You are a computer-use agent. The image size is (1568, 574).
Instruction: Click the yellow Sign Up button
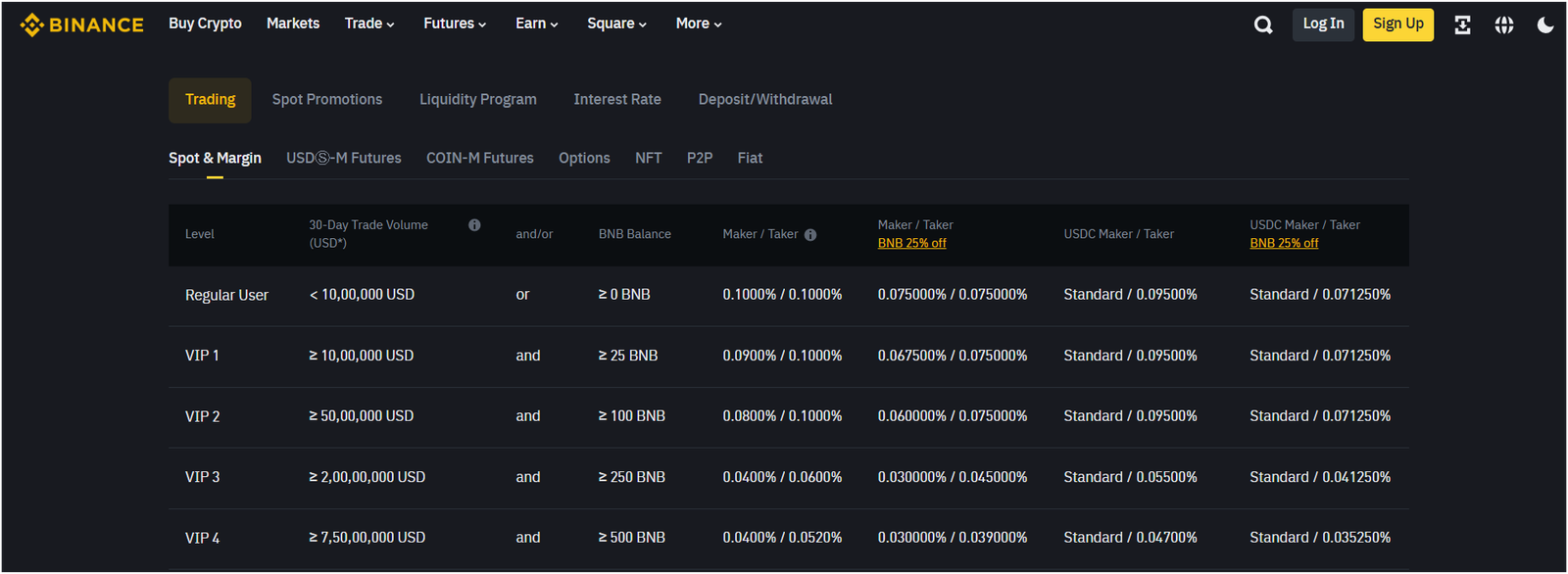click(x=1398, y=24)
